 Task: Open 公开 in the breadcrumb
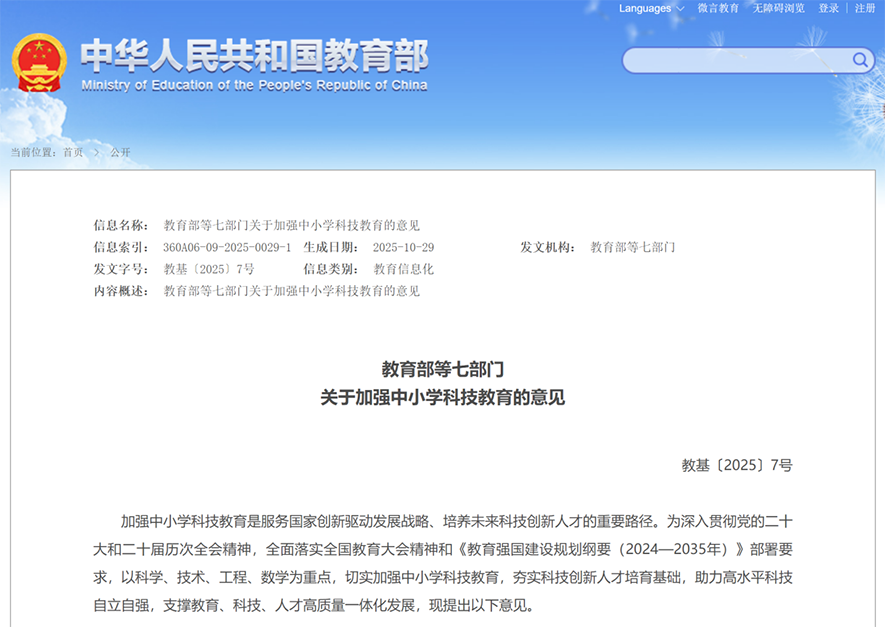(x=120, y=152)
